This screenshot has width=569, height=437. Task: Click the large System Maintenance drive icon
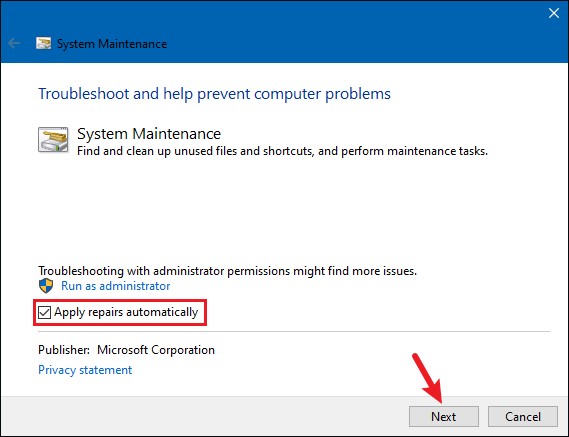(x=53, y=139)
